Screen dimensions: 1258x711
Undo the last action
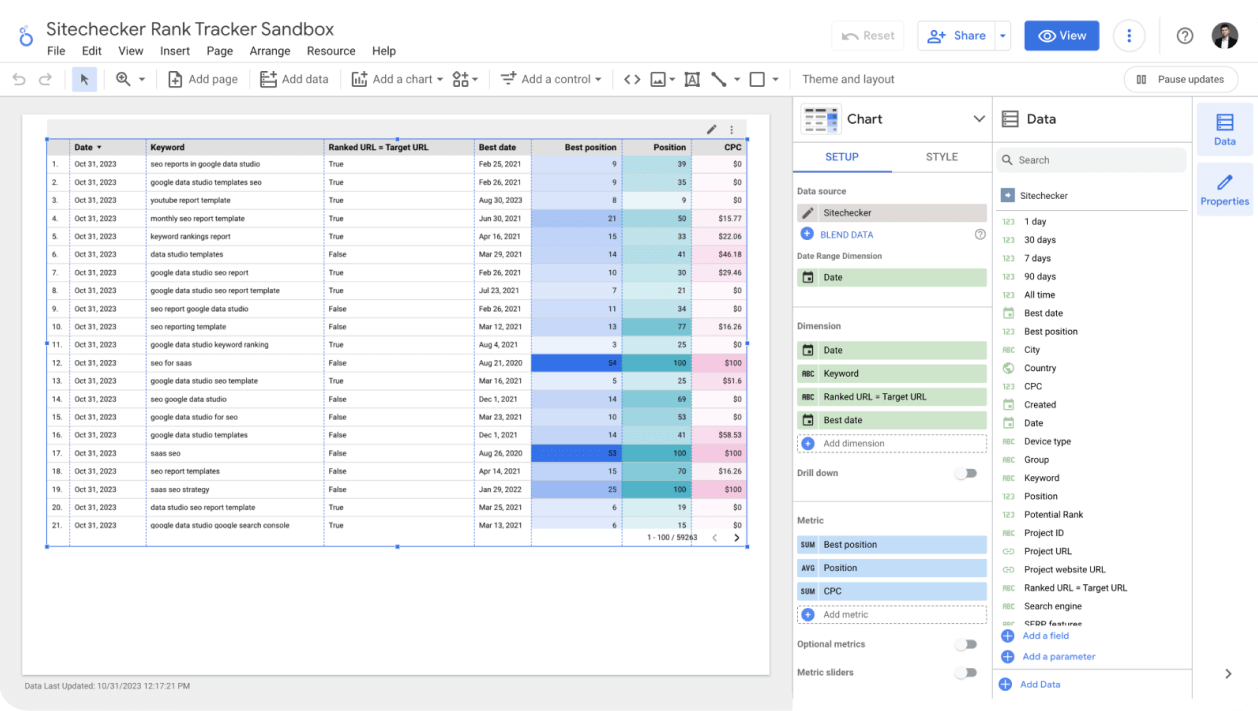coord(19,79)
